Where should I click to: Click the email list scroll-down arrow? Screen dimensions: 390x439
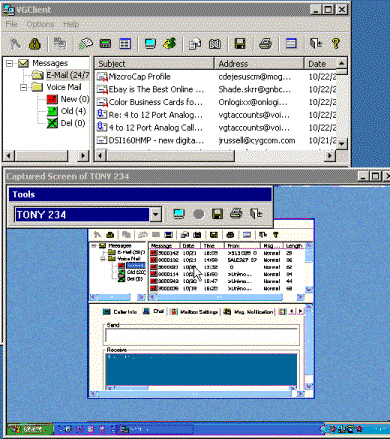[342, 144]
